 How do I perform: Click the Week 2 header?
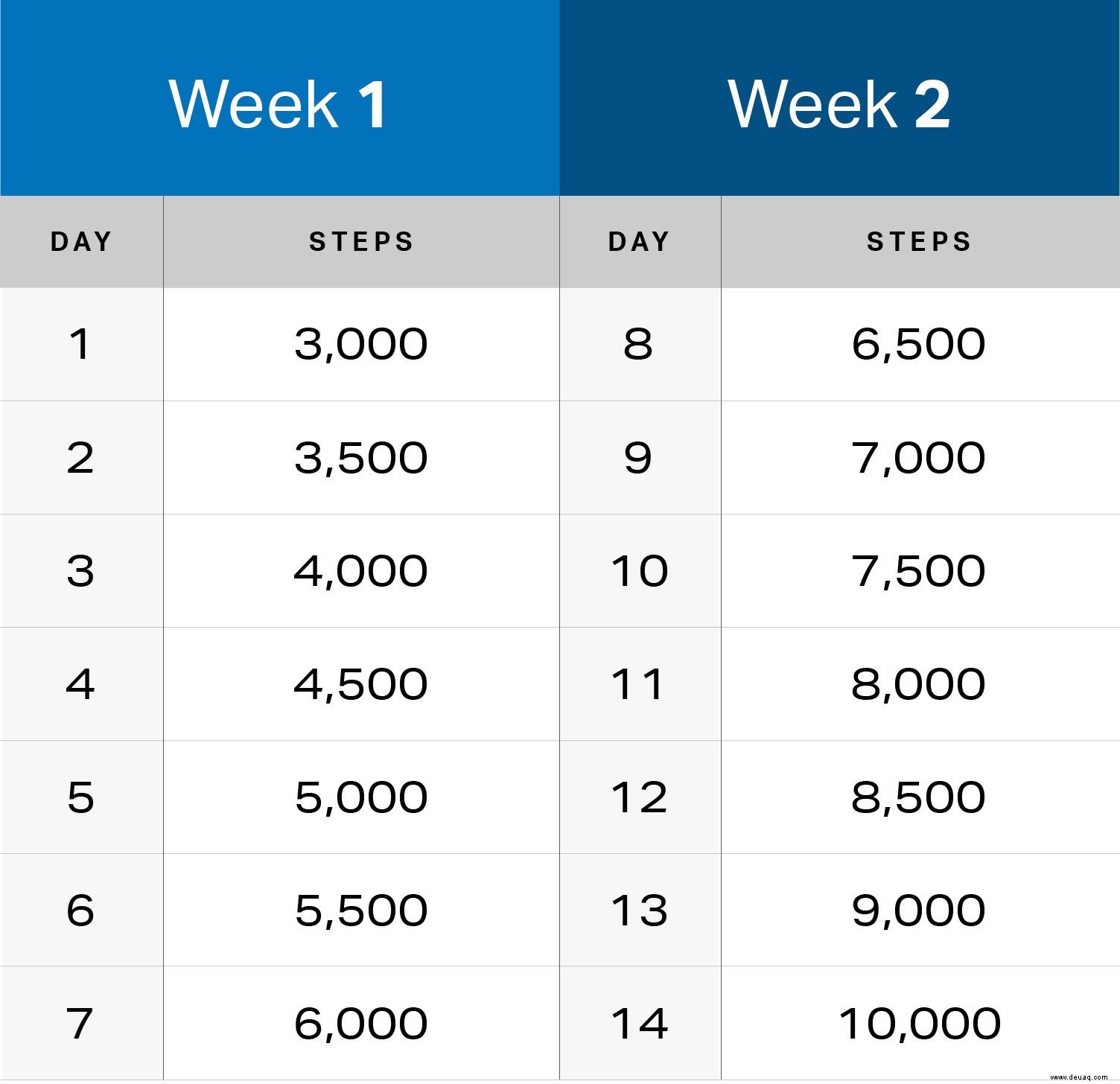pyautogui.click(x=839, y=98)
